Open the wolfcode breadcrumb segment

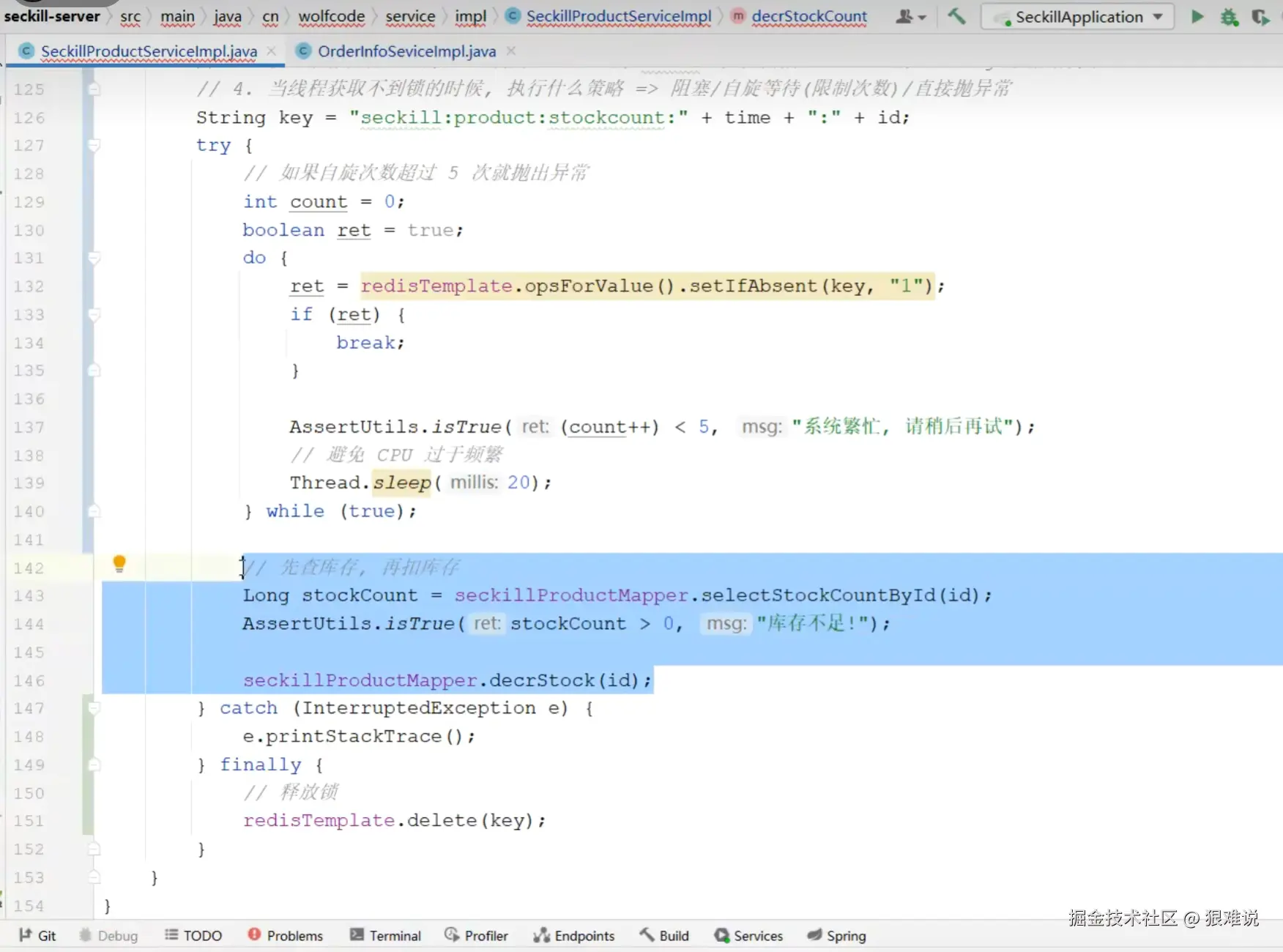pyautogui.click(x=332, y=16)
